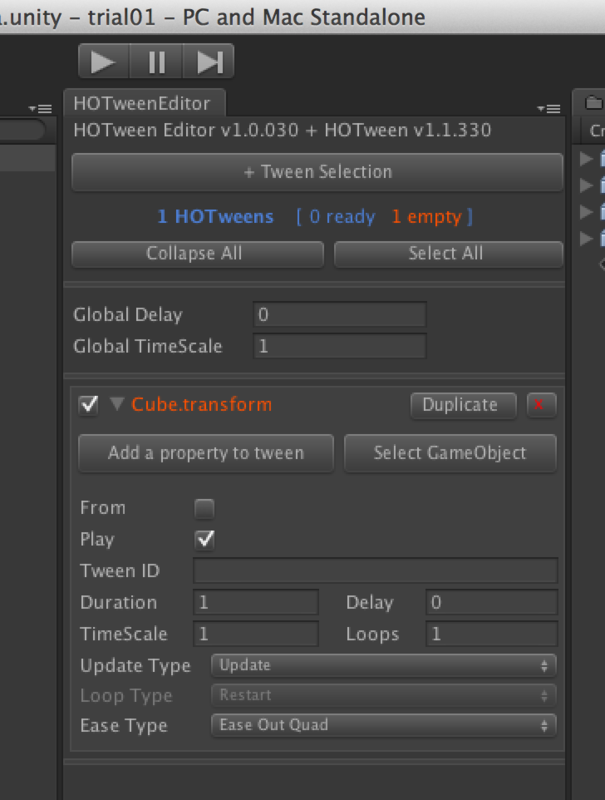Click the Select GameObject button
This screenshot has height=800, width=605.
click(x=450, y=453)
